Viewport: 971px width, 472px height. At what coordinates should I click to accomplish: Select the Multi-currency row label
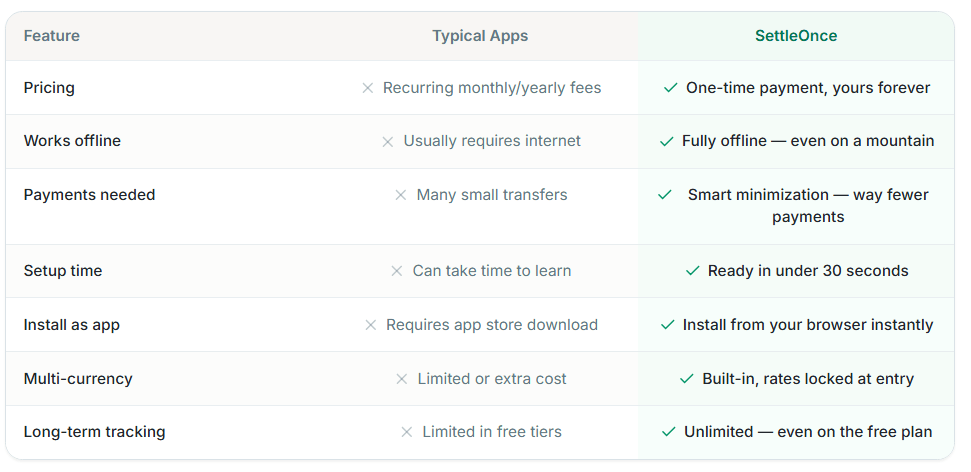pyautogui.click(x=78, y=379)
